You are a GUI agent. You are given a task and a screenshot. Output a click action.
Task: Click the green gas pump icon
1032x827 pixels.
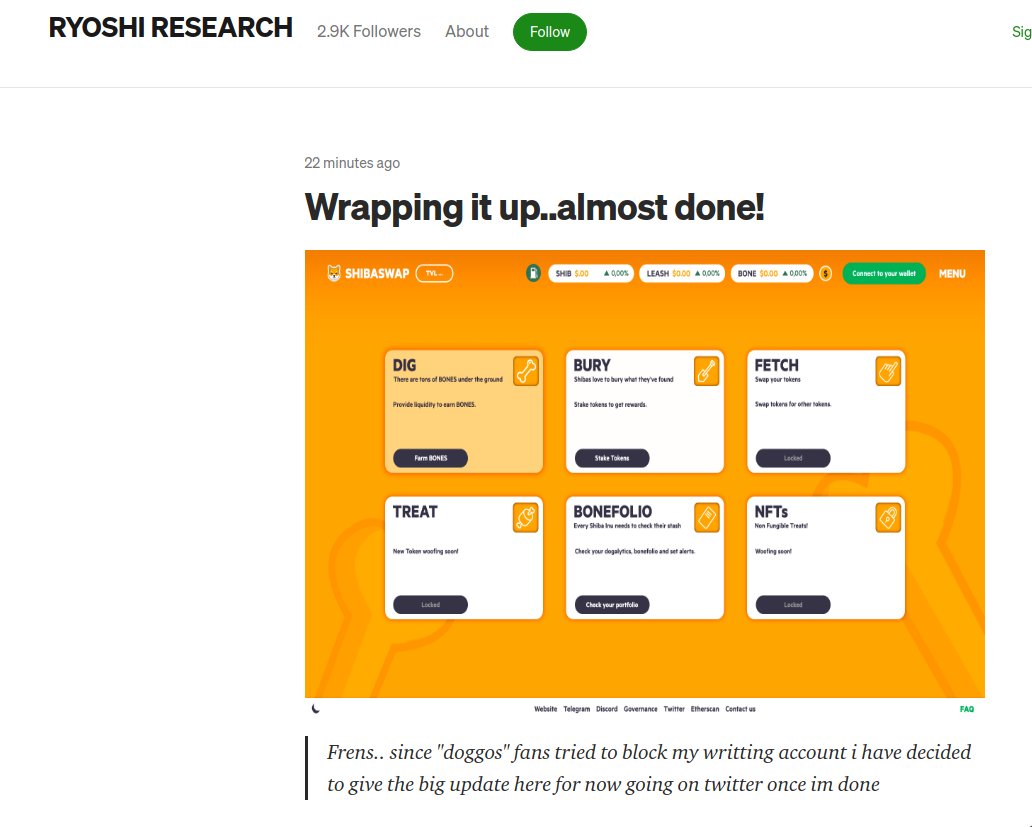(533, 273)
